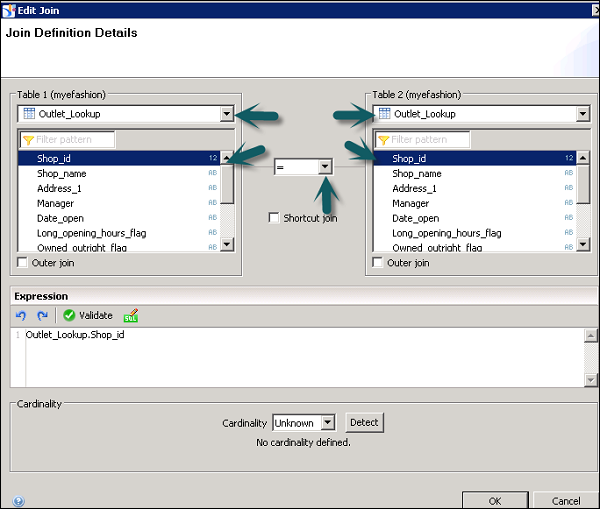Open the Table 1 Outlet_Lookup dropdown
600x509 pixels.
(227, 114)
